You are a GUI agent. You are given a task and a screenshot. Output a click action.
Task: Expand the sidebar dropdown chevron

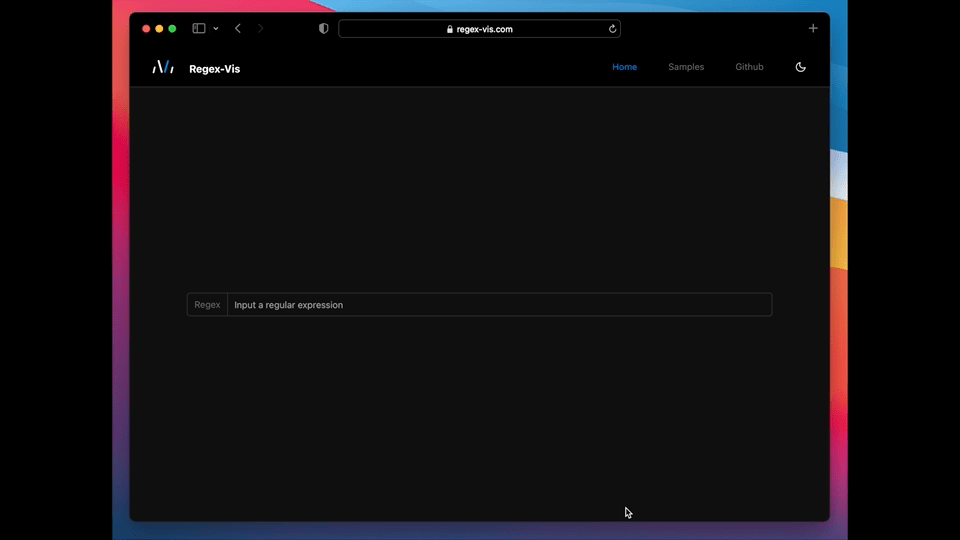[x=216, y=29]
